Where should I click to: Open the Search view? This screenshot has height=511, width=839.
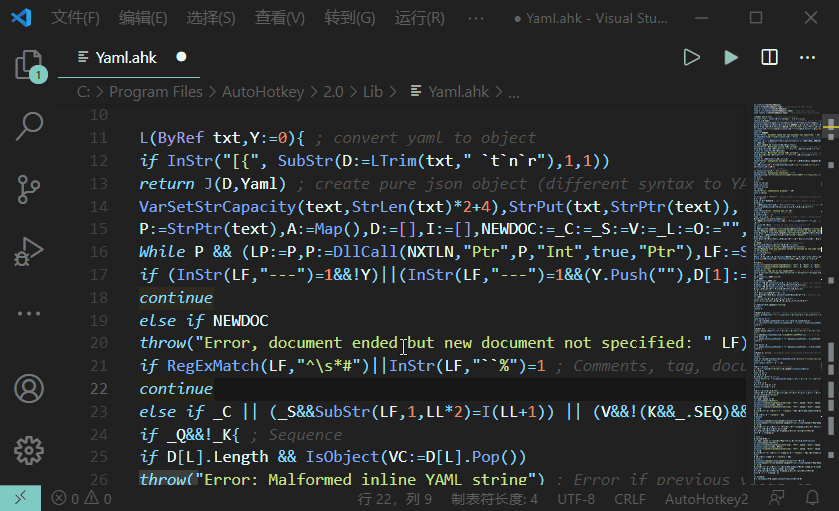(x=29, y=127)
